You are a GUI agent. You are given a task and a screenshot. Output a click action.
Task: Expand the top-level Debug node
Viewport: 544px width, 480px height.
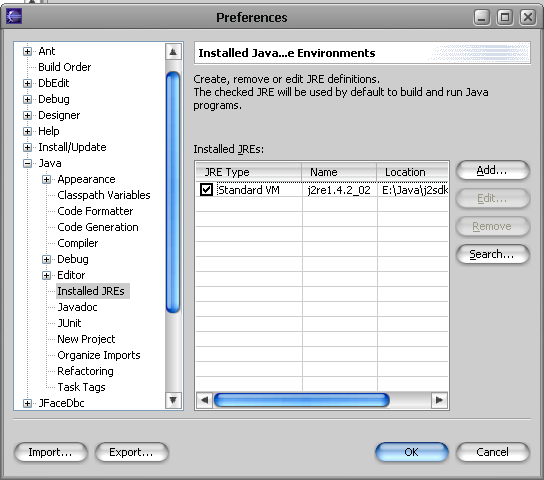[27, 99]
